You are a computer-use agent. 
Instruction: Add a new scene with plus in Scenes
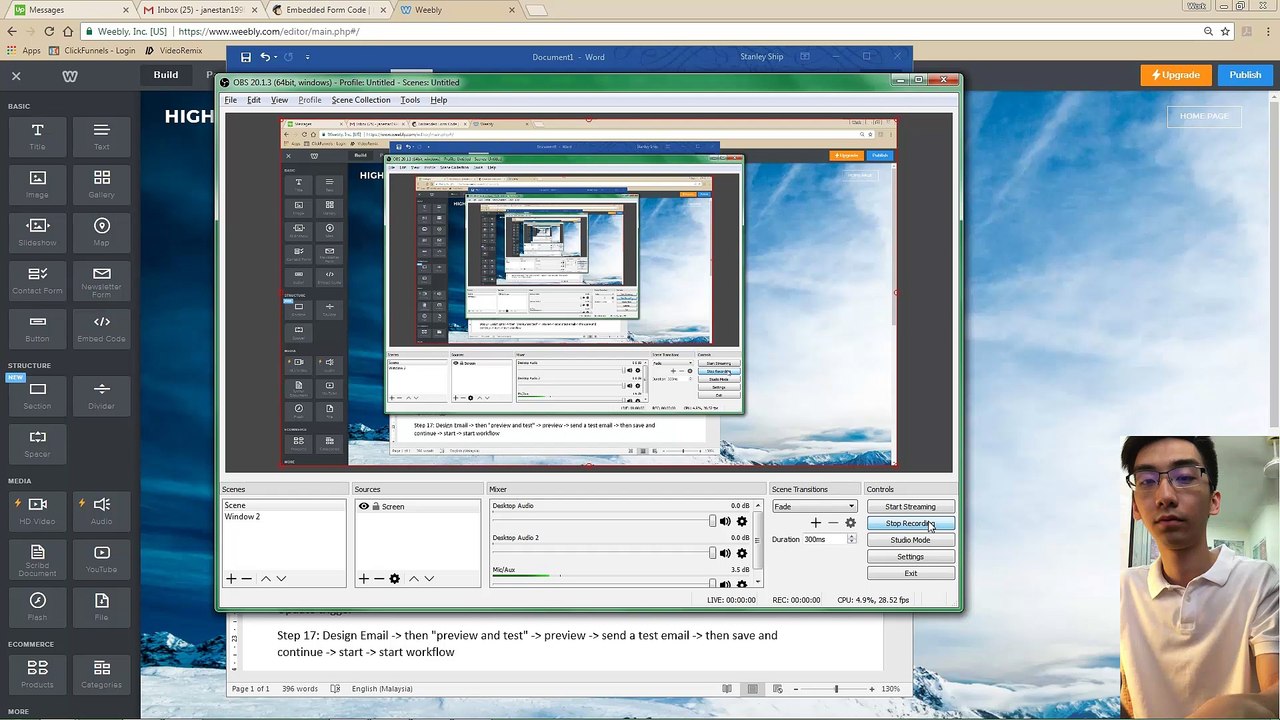tap(231, 579)
